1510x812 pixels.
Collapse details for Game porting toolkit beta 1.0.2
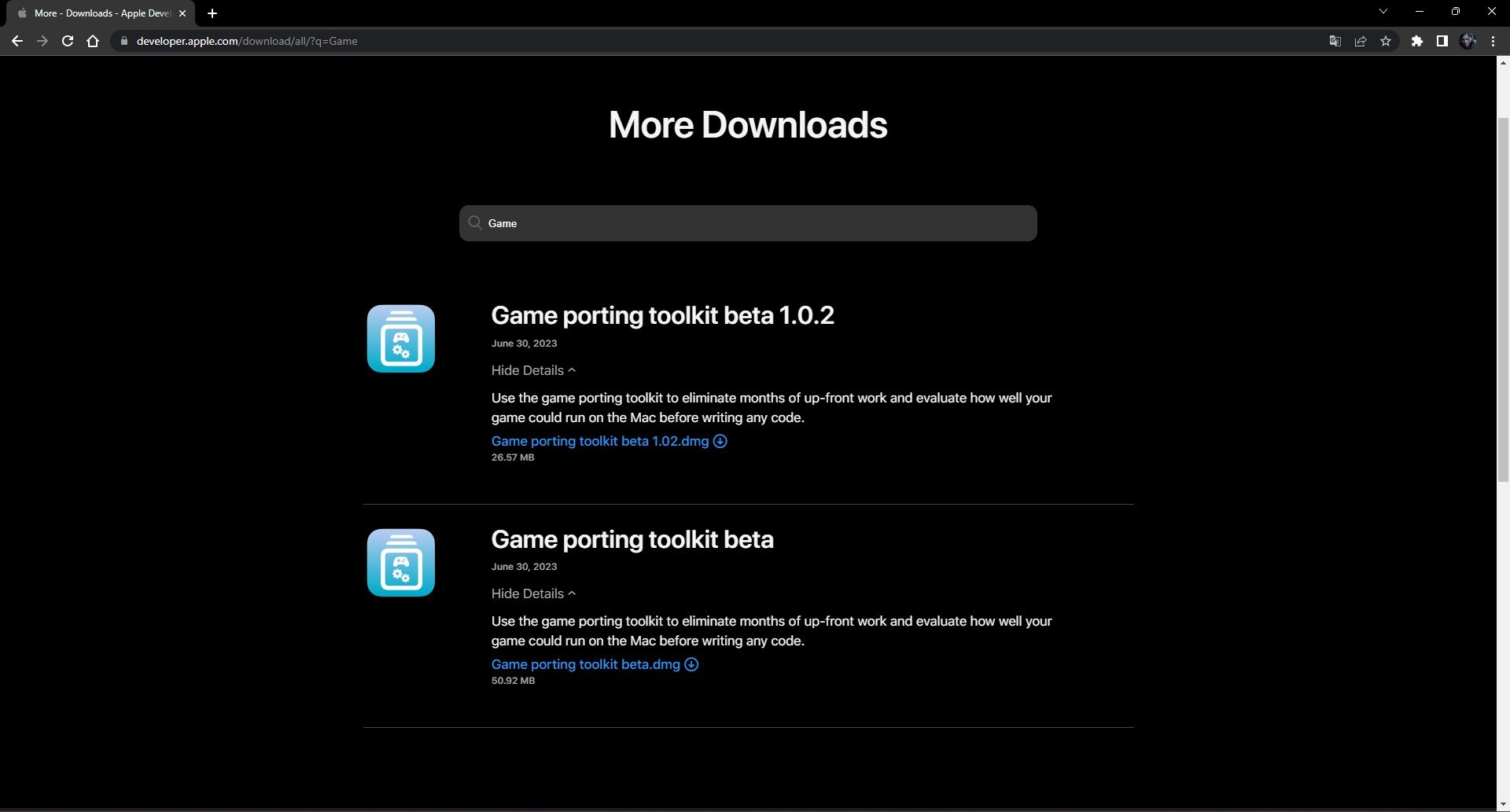point(533,370)
